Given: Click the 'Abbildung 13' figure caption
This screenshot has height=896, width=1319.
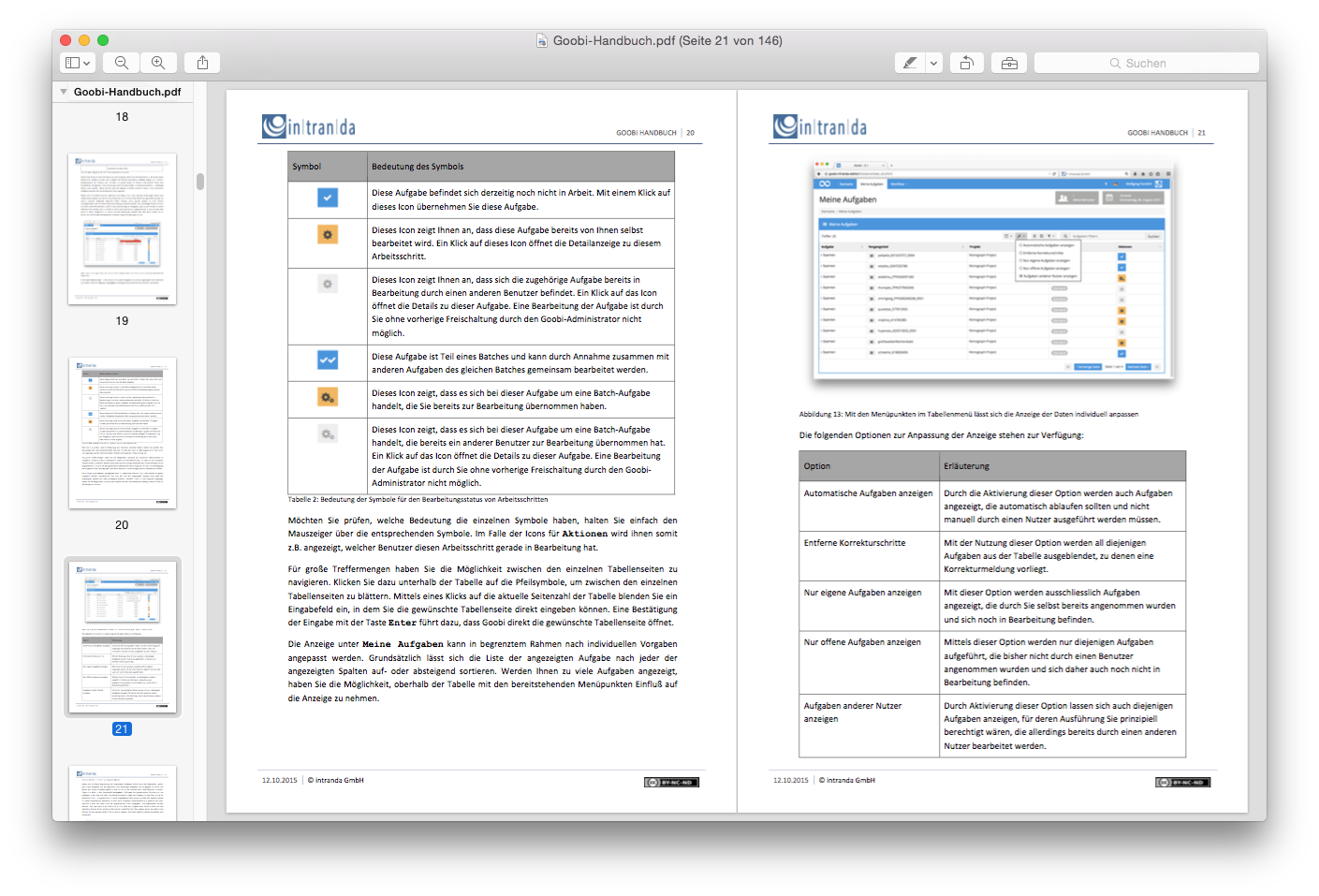Looking at the screenshot, I should 969,414.
